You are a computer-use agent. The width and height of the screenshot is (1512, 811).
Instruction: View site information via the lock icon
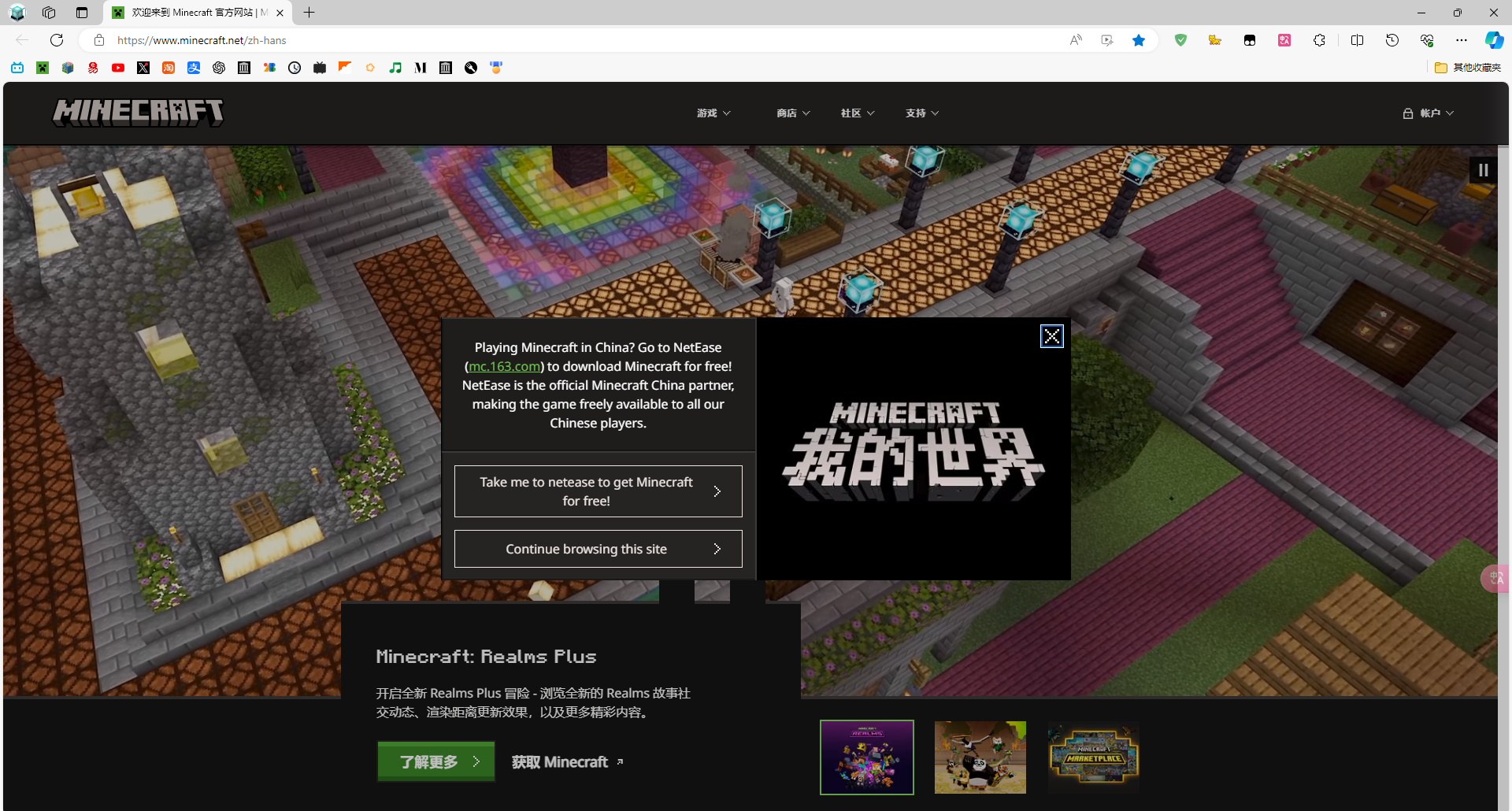(x=99, y=40)
